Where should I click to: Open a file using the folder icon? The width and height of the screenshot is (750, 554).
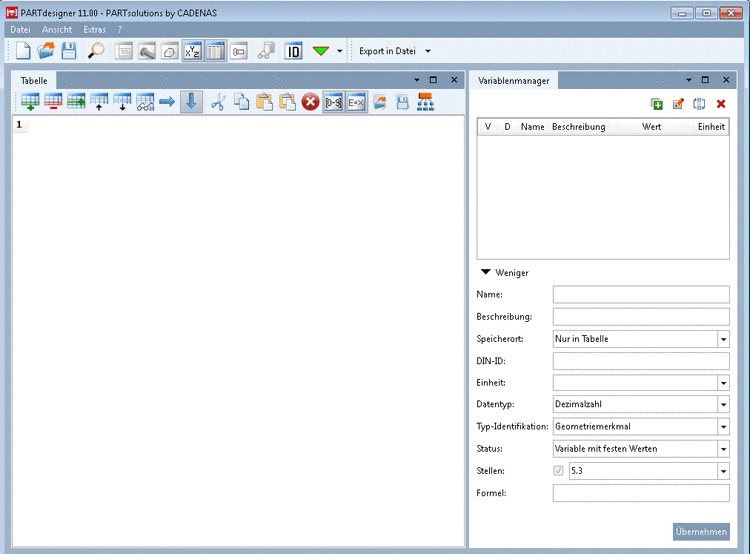(x=46, y=51)
